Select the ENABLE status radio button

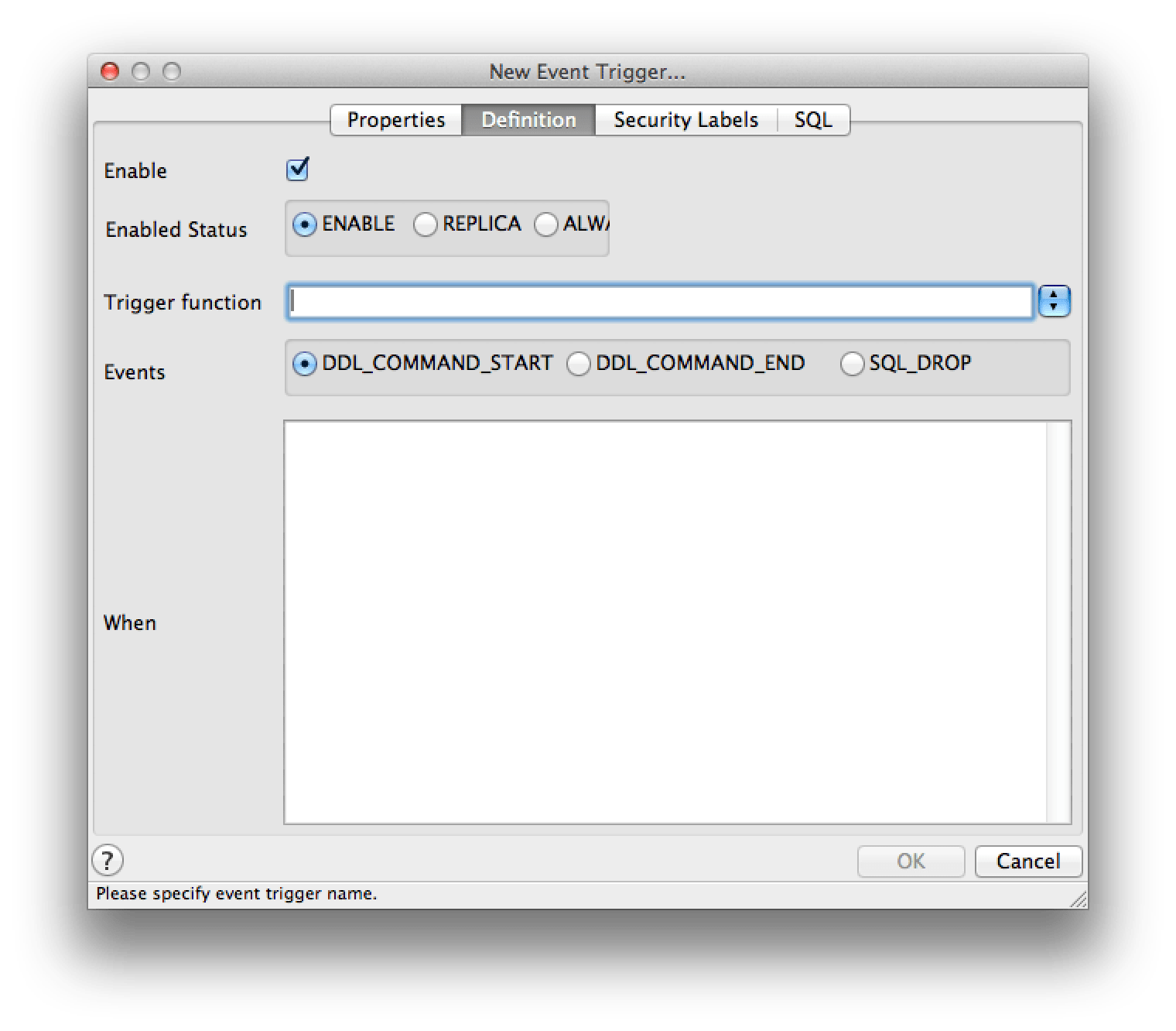(304, 224)
